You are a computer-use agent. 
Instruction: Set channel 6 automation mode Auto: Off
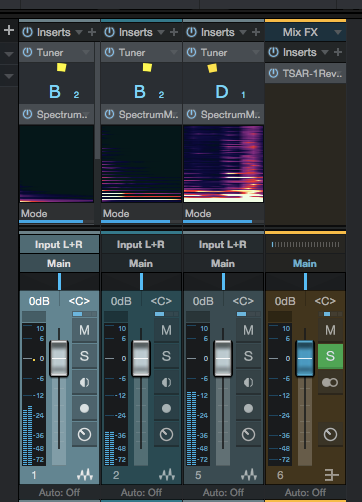[x=305, y=492]
